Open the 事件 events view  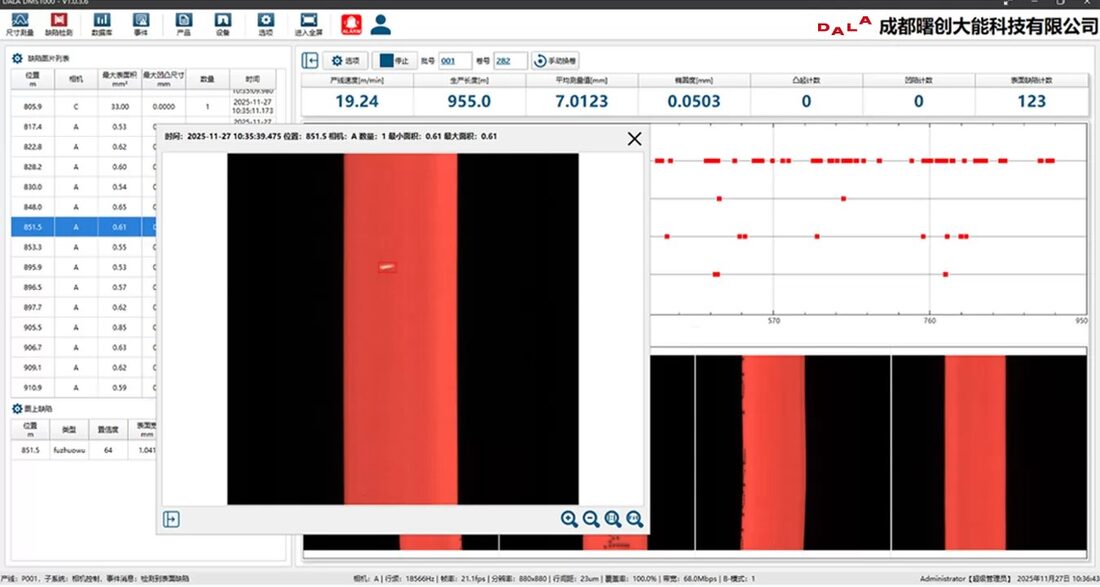tap(140, 25)
